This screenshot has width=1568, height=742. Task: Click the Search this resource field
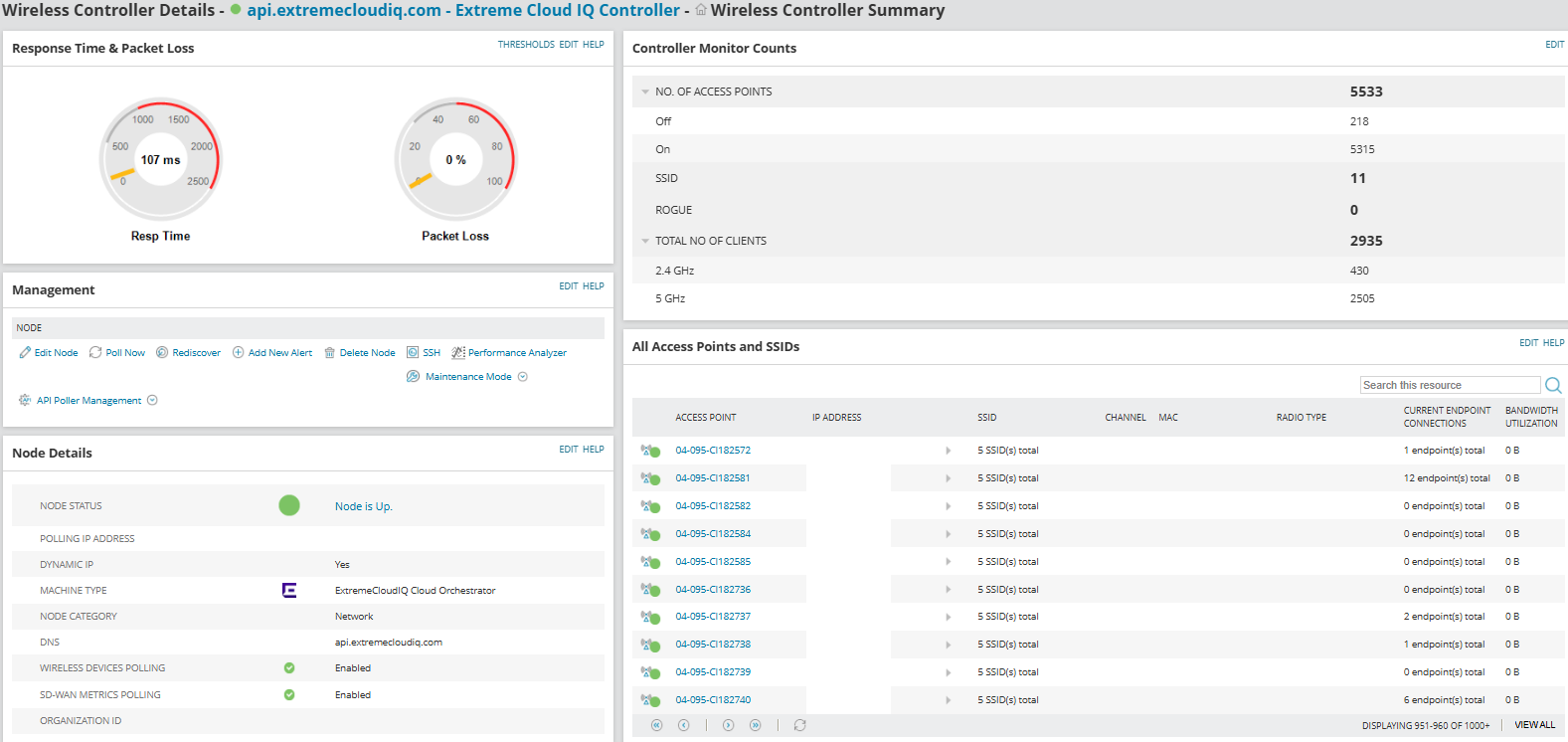(1450, 385)
